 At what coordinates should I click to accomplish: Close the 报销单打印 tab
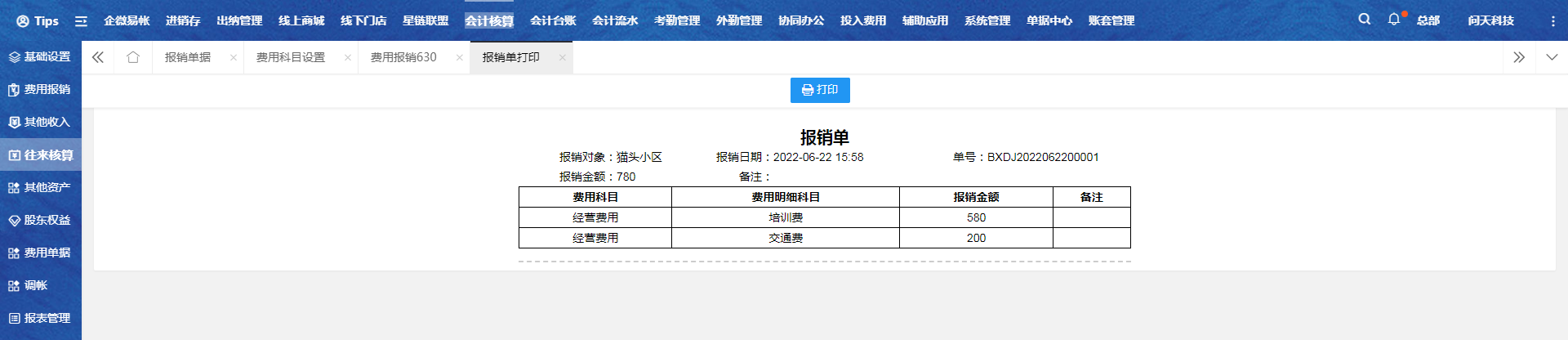[x=563, y=57]
